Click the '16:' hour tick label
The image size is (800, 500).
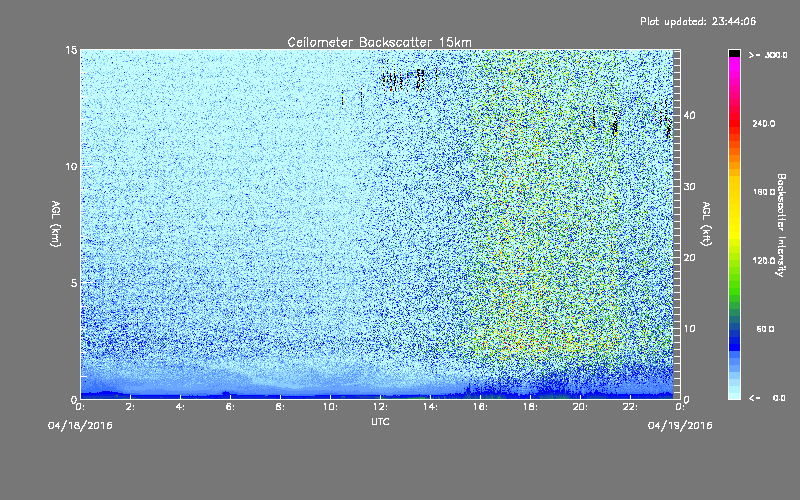pos(481,407)
